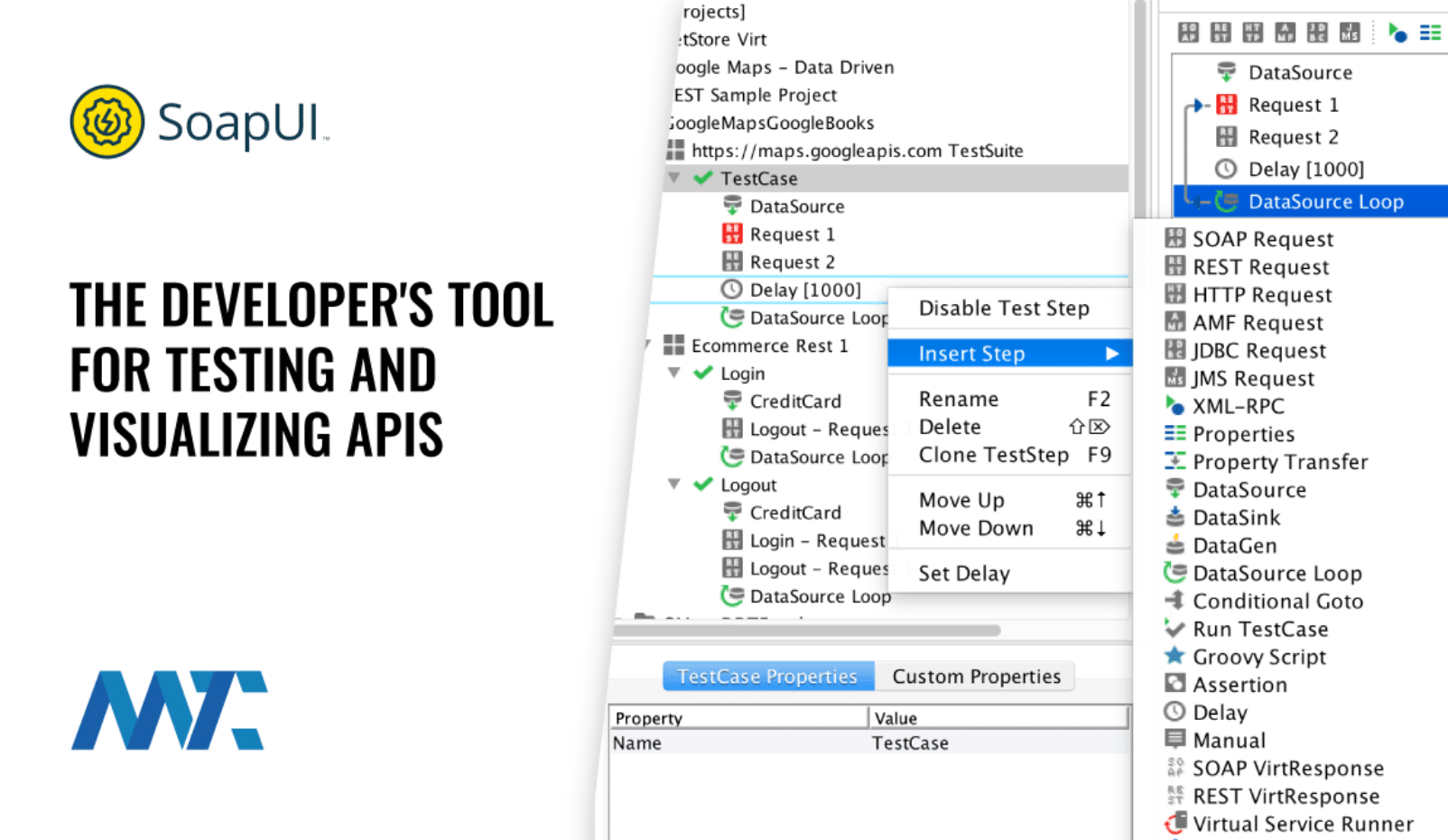This screenshot has width=1448, height=840.
Task: Click the Property column header
Action: coord(738,718)
